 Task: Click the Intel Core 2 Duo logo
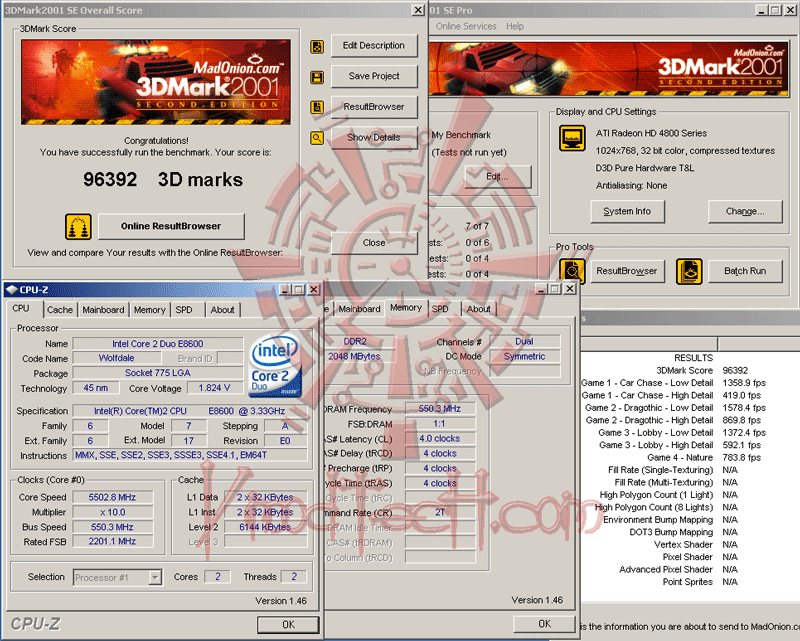(274, 365)
